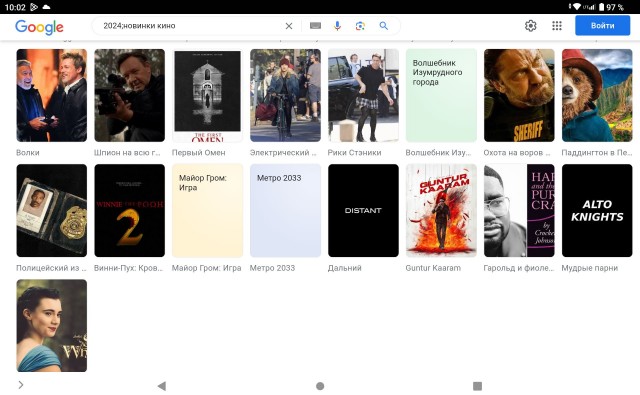The height and width of the screenshot is (395, 640).
Task: Open the Google logo homepage link
Action: 39,27
